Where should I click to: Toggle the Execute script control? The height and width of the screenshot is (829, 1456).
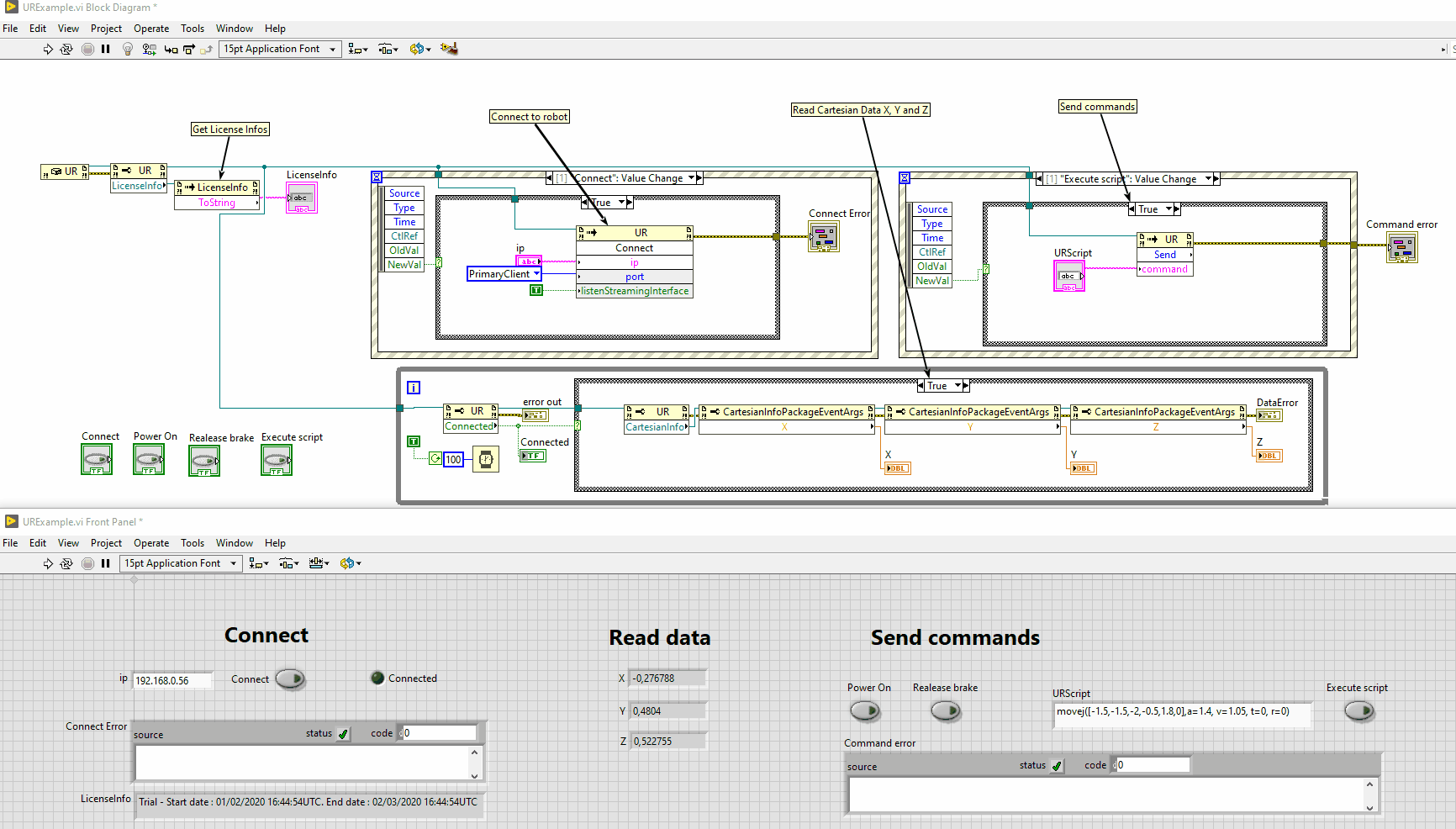(x=1360, y=710)
